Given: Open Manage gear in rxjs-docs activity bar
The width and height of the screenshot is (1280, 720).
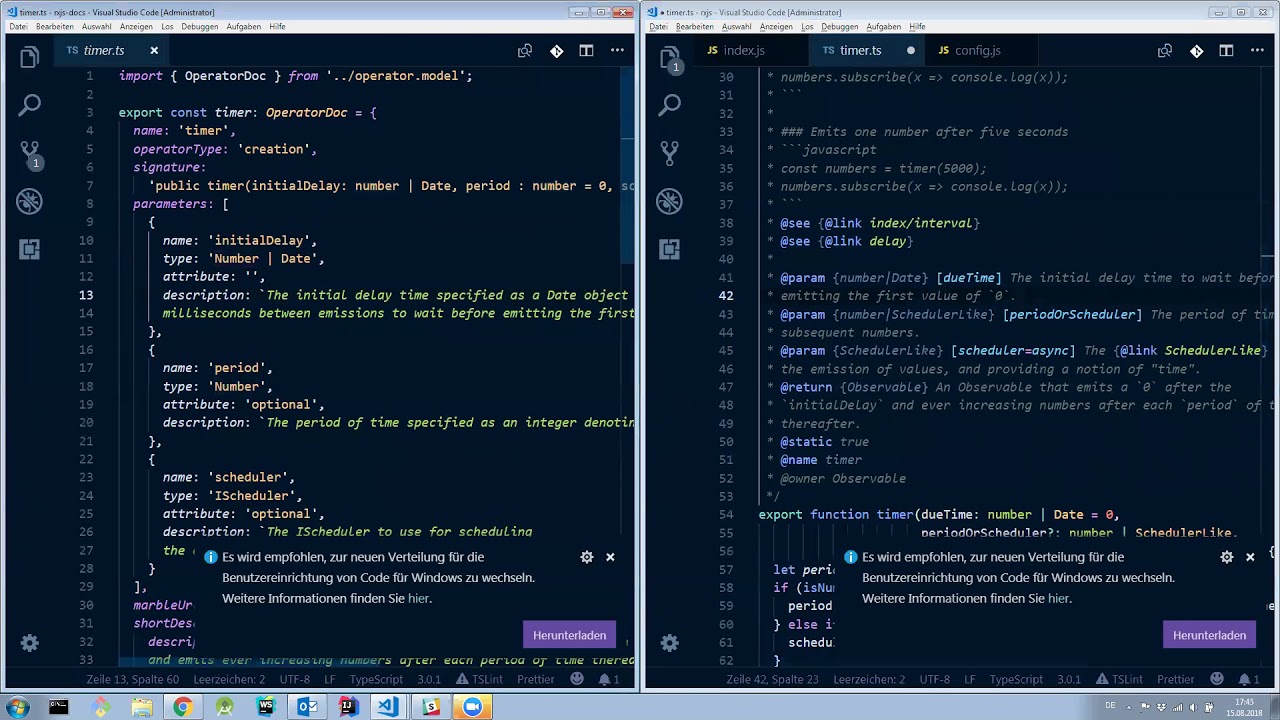Looking at the screenshot, I should 29,643.
